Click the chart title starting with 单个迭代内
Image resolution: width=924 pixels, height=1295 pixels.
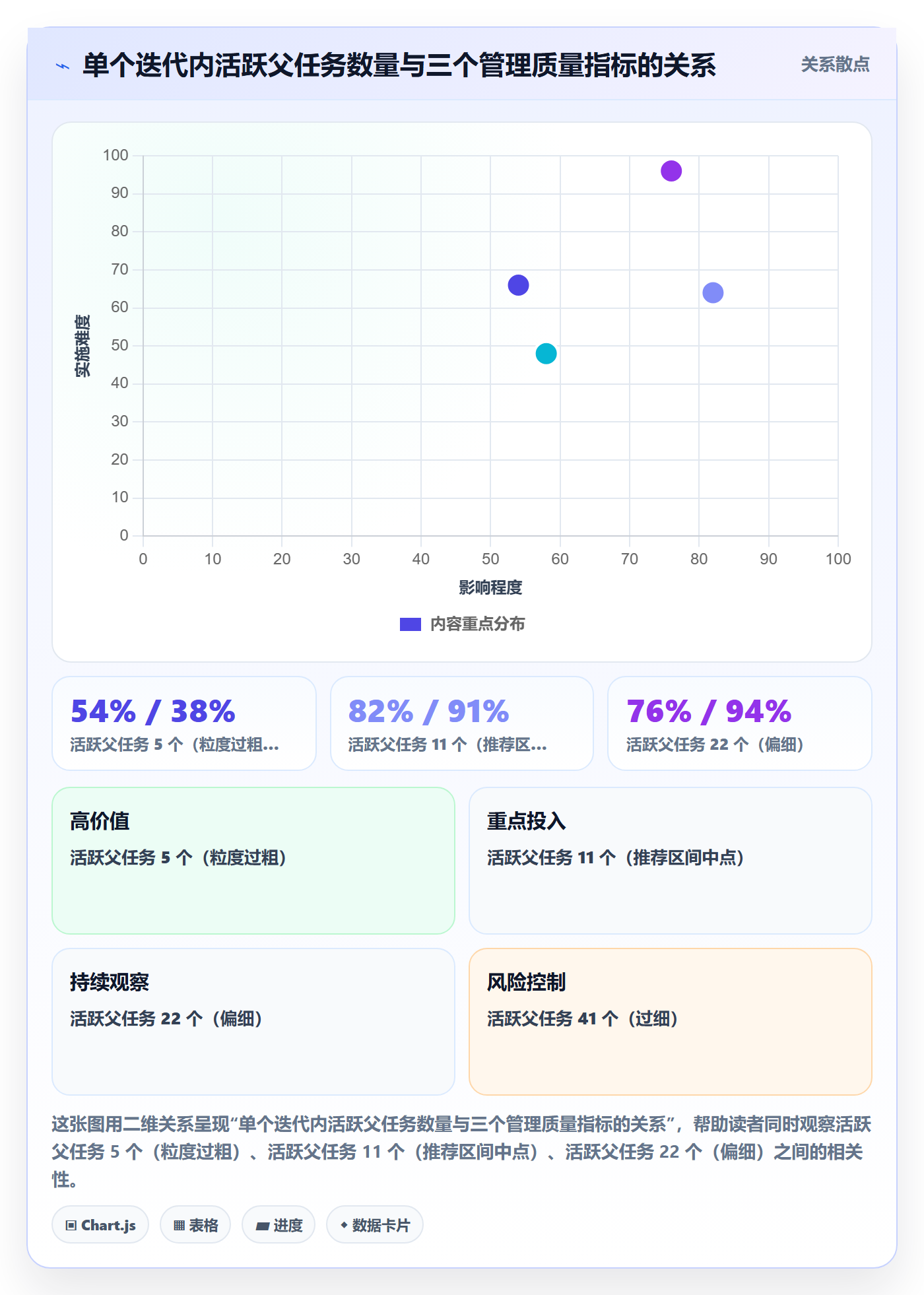click(399, 65)
